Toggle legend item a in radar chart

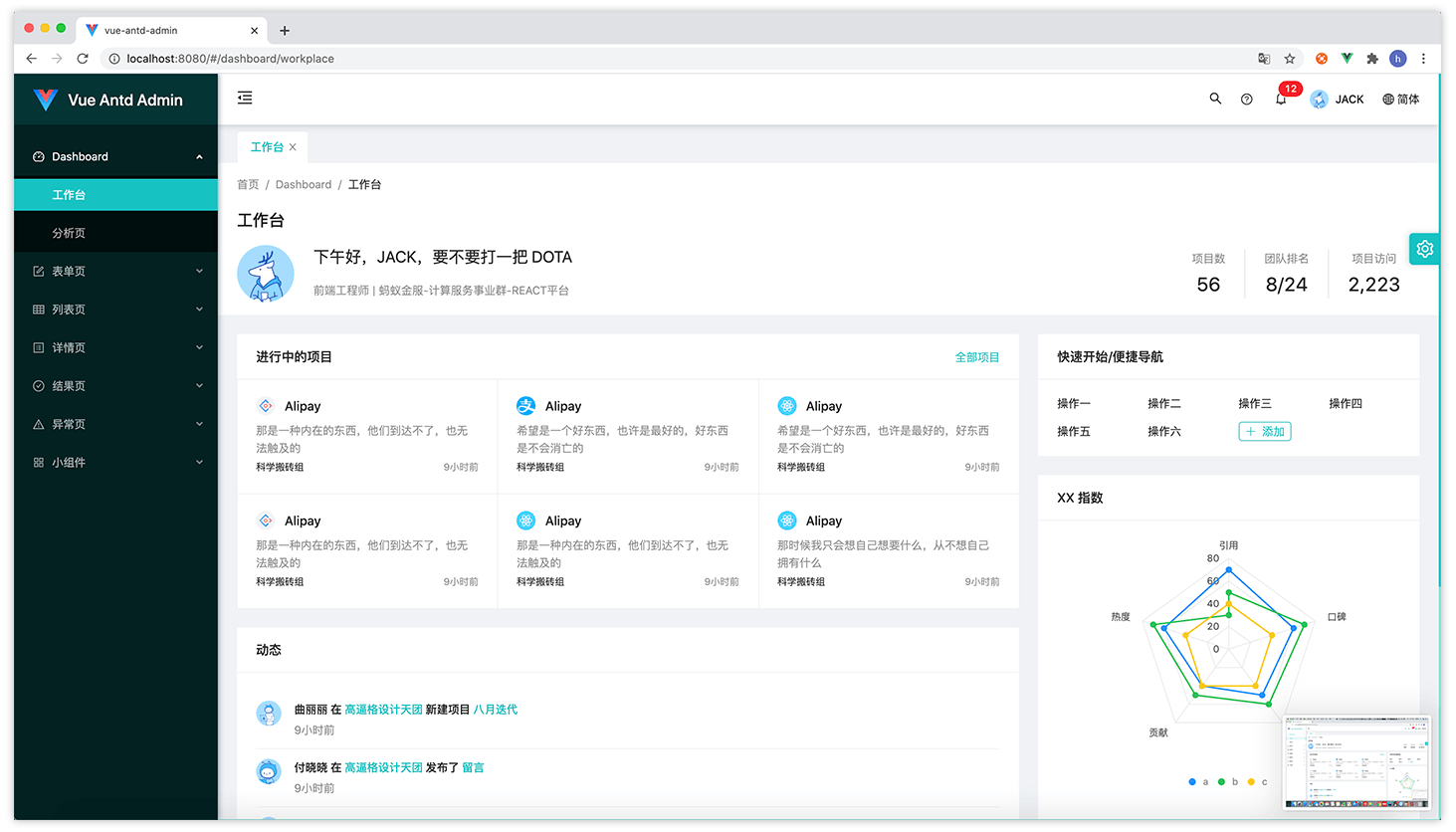tap(1198, 782)
